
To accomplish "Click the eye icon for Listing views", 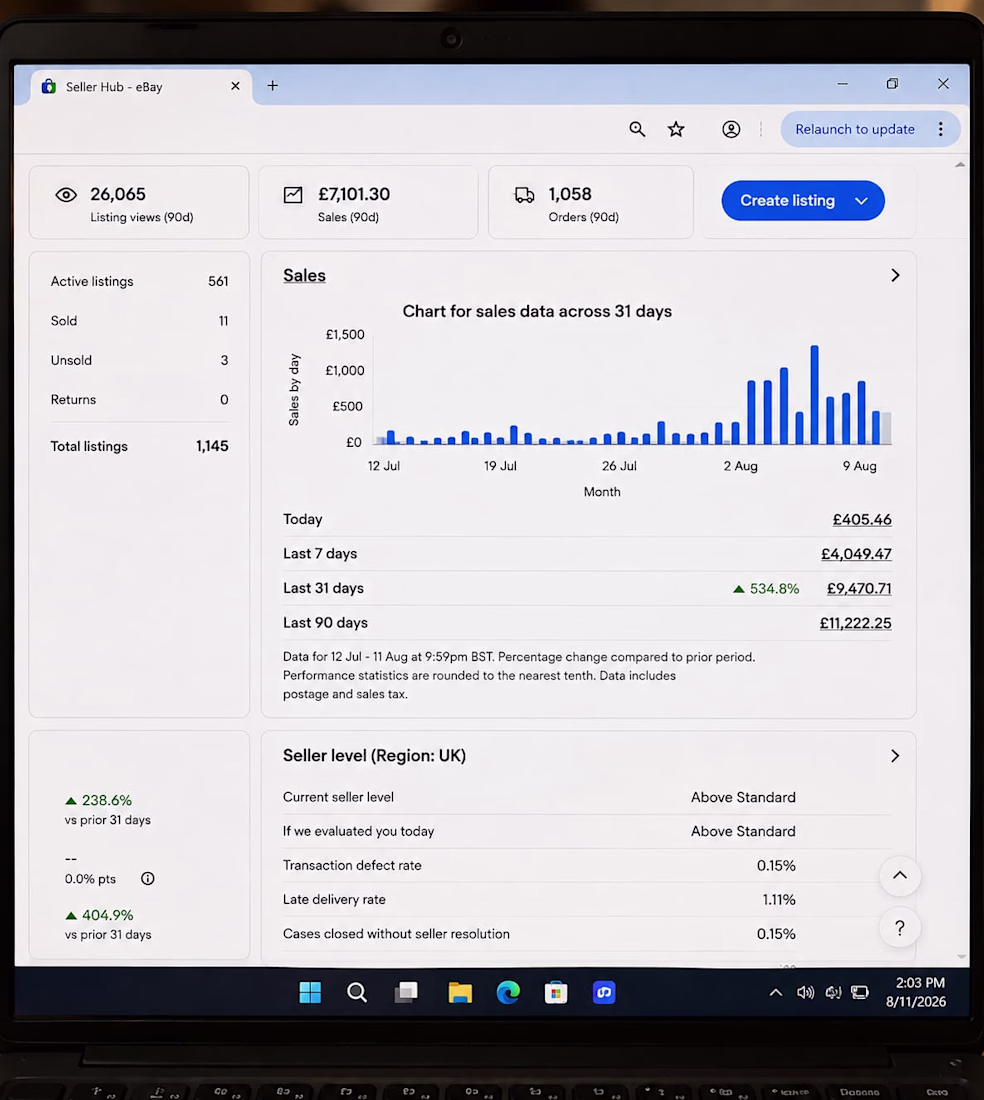I will 66,195.
